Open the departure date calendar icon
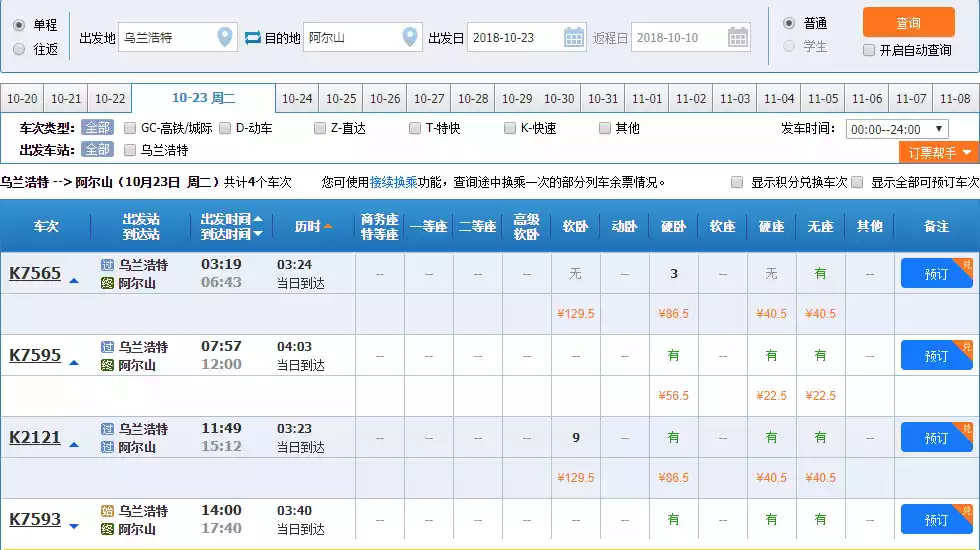 coord(574,38)
